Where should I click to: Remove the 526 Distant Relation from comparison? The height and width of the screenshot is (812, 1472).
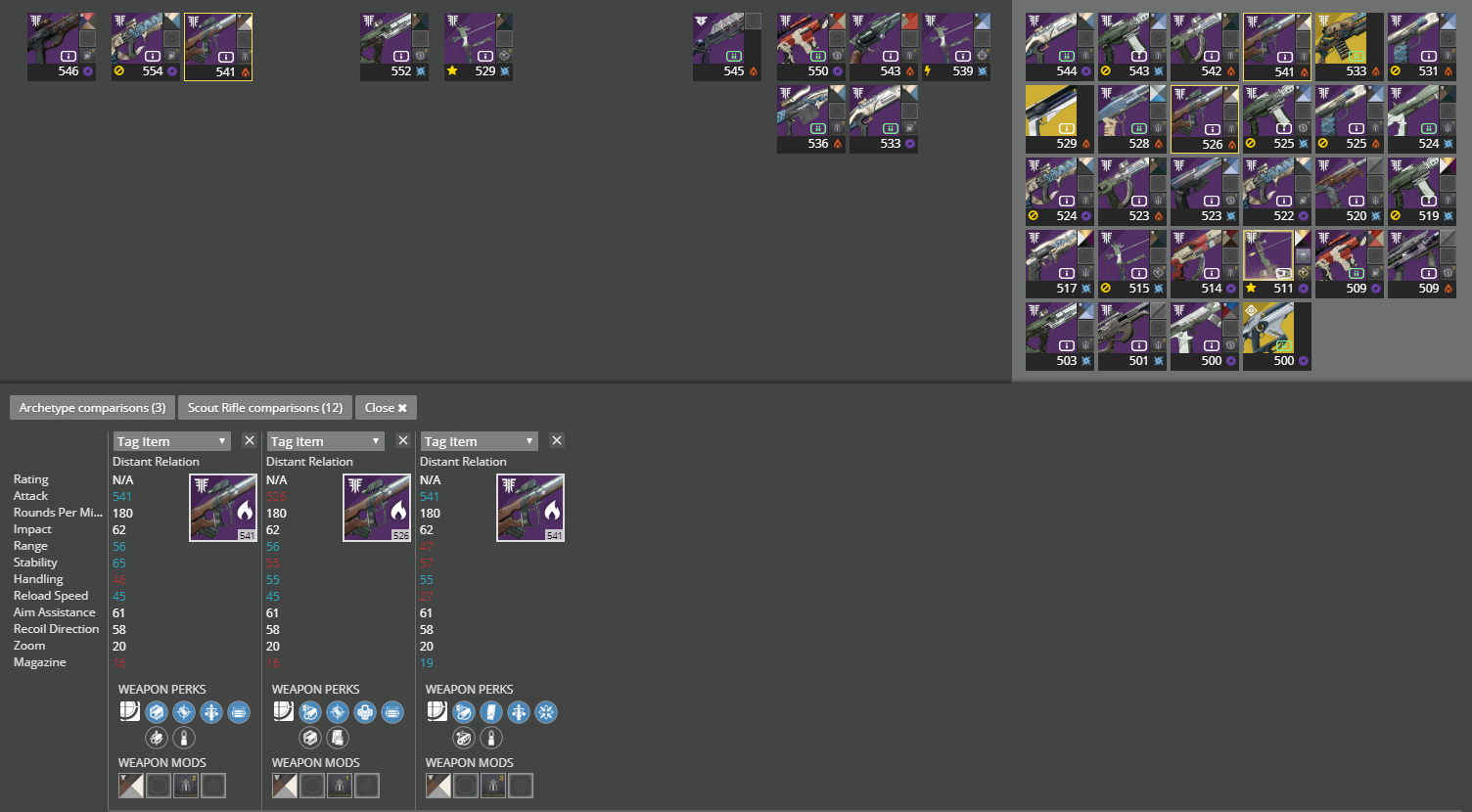coord(403,441)
